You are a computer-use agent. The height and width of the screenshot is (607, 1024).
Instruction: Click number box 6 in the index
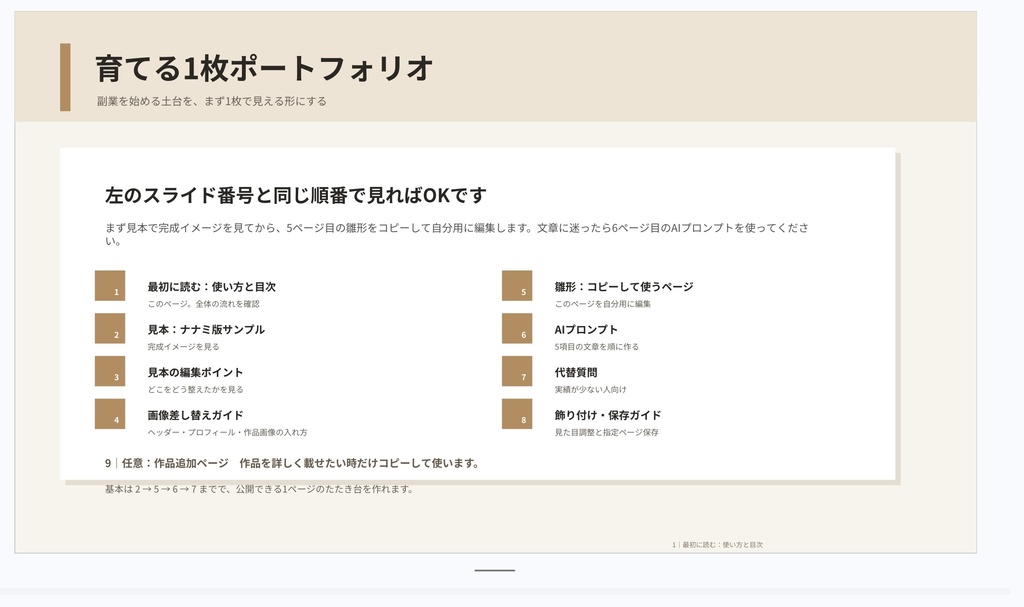pyautogui.click(x=517, y=328)
